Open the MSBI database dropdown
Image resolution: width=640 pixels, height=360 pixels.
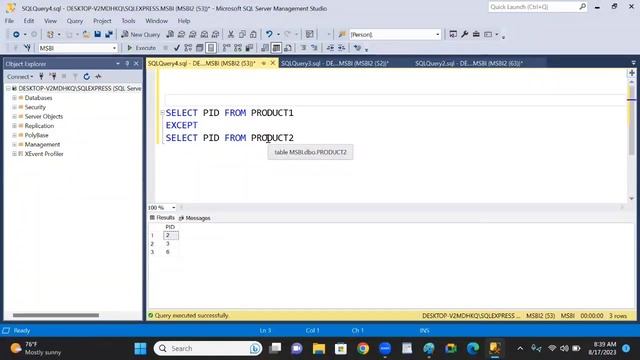tap(114, 48)
